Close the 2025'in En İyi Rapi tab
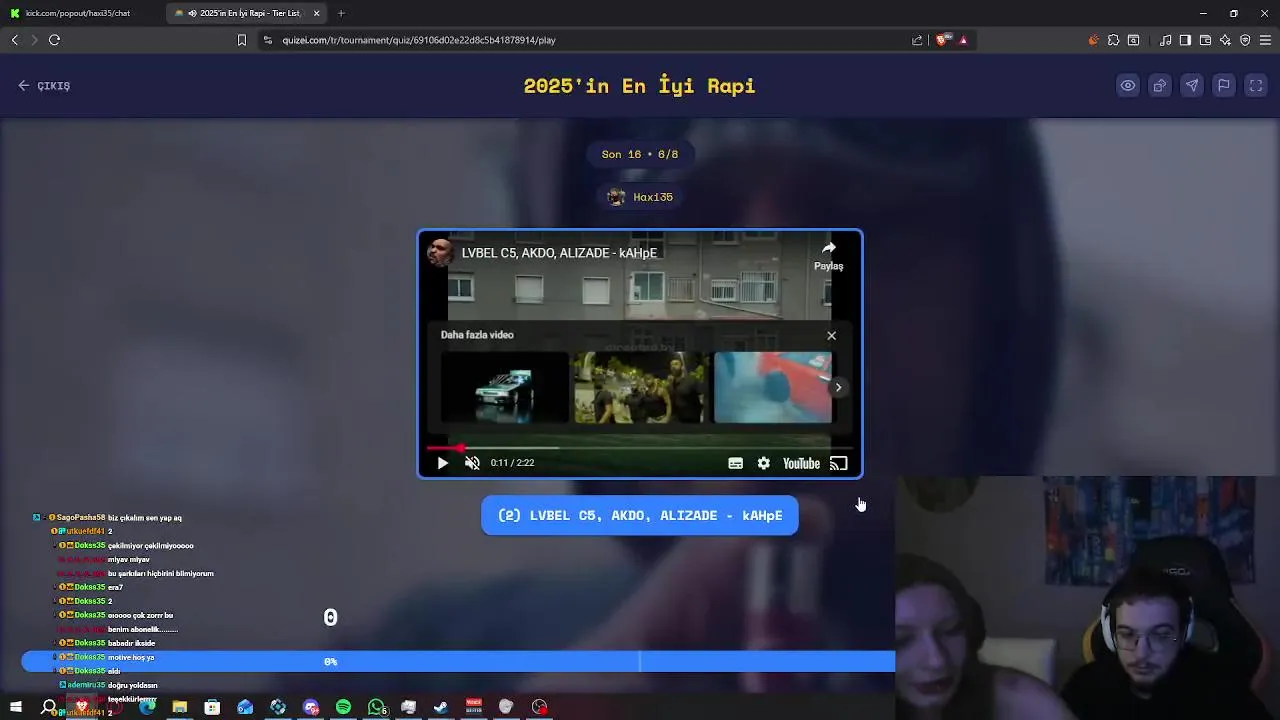 click(x=317, y=13)
